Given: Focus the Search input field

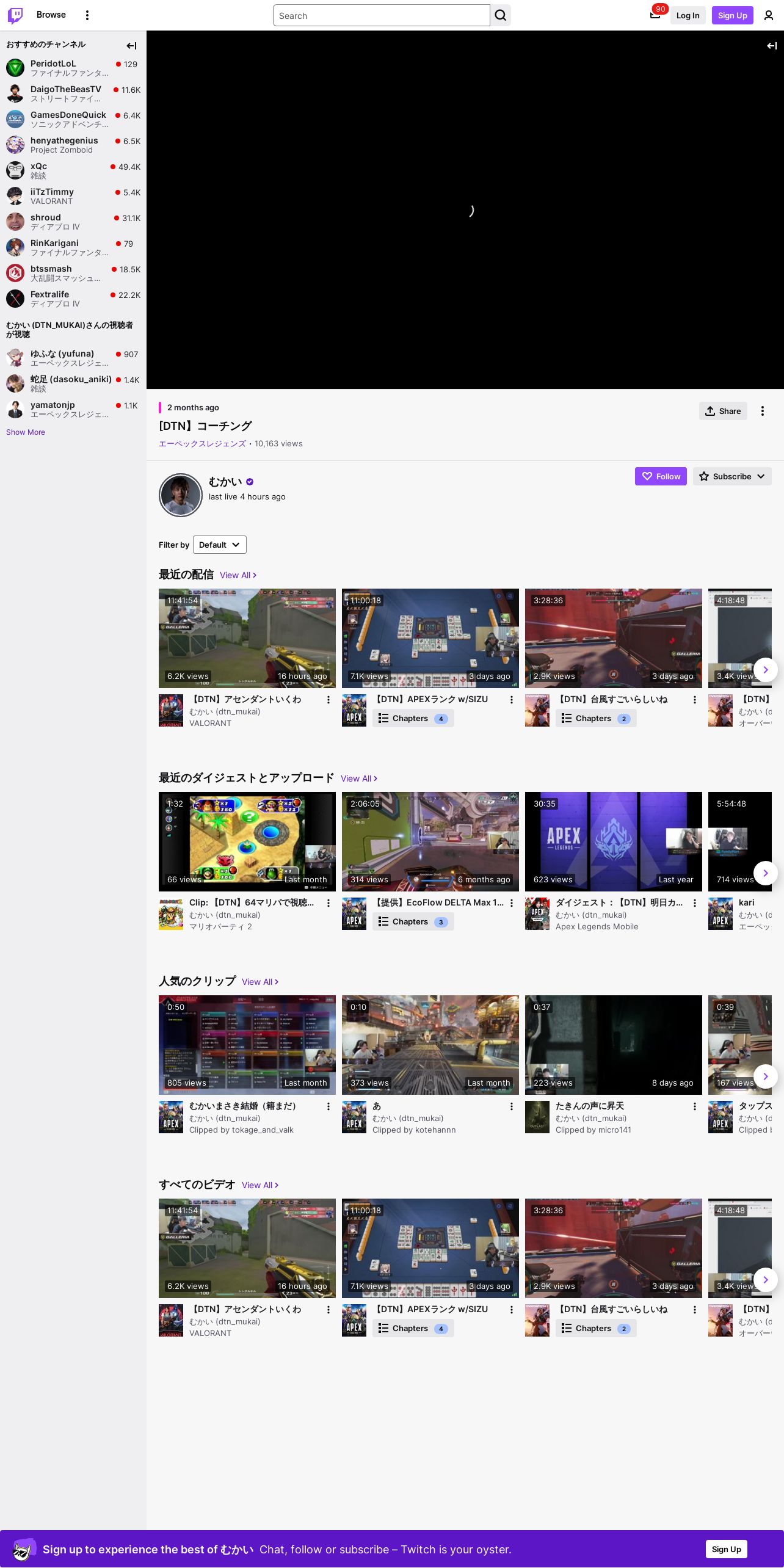Looking at the screenshot, I should tap(382, 15).
